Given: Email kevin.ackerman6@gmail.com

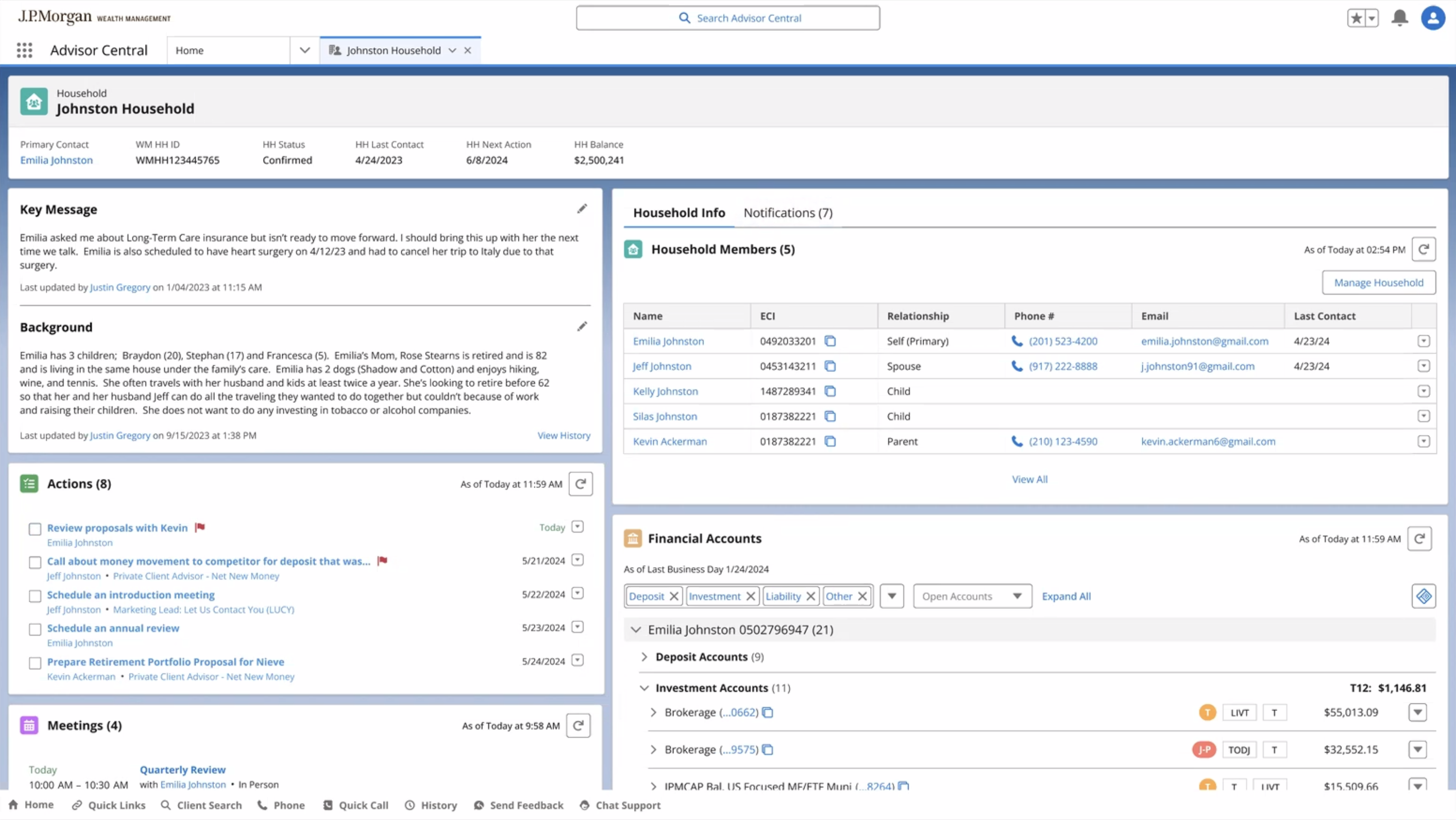Looking at the screenshot, I should click(1208, 441).
